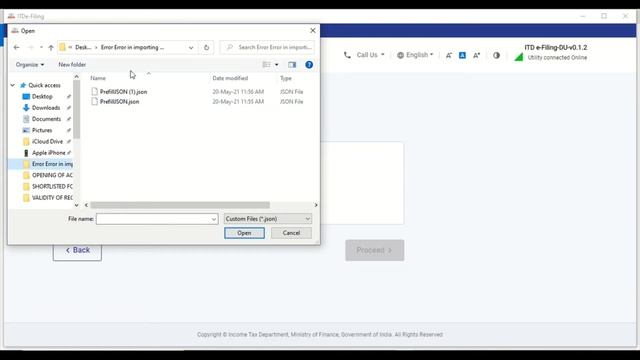Click the Open dialog title bar icon

click(15, 31)
